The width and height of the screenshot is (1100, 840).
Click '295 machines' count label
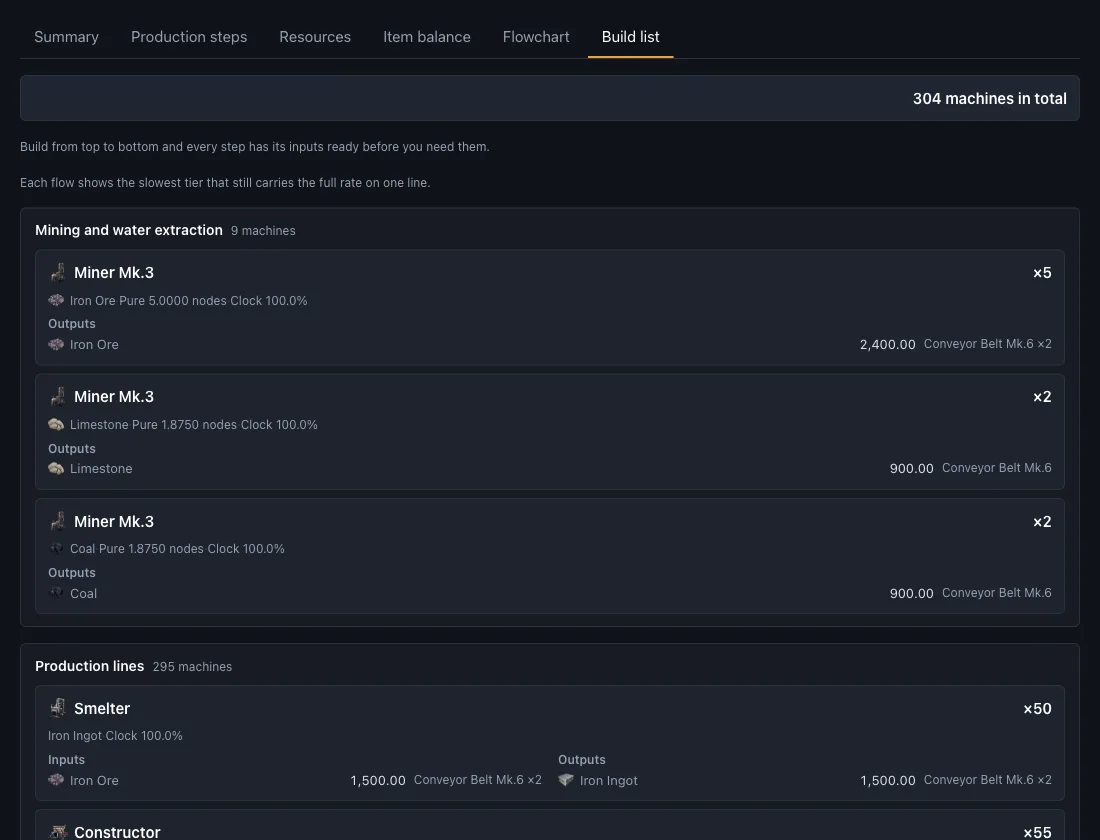click(192, 667)
